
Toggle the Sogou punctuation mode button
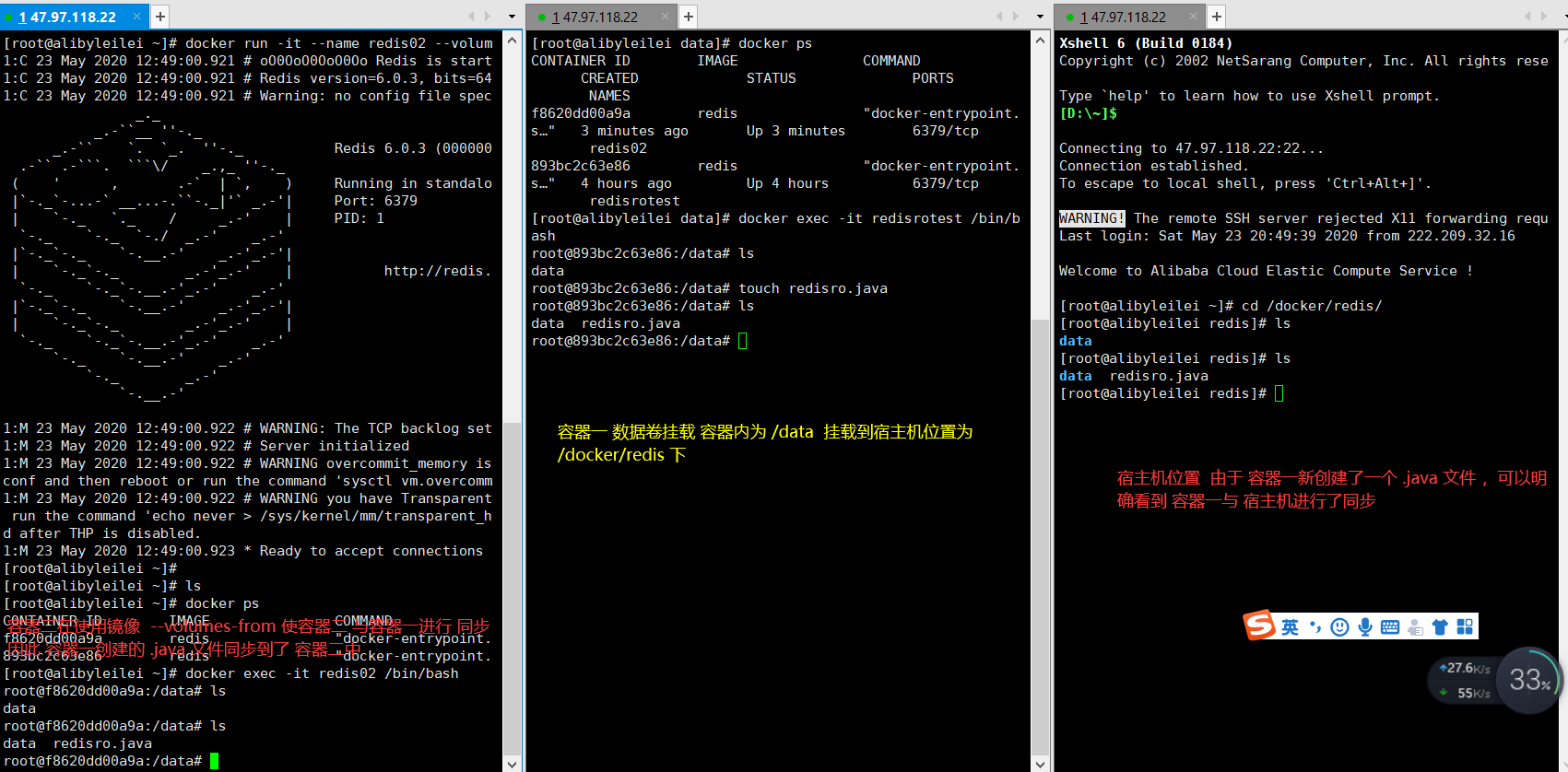[1315, 627]
